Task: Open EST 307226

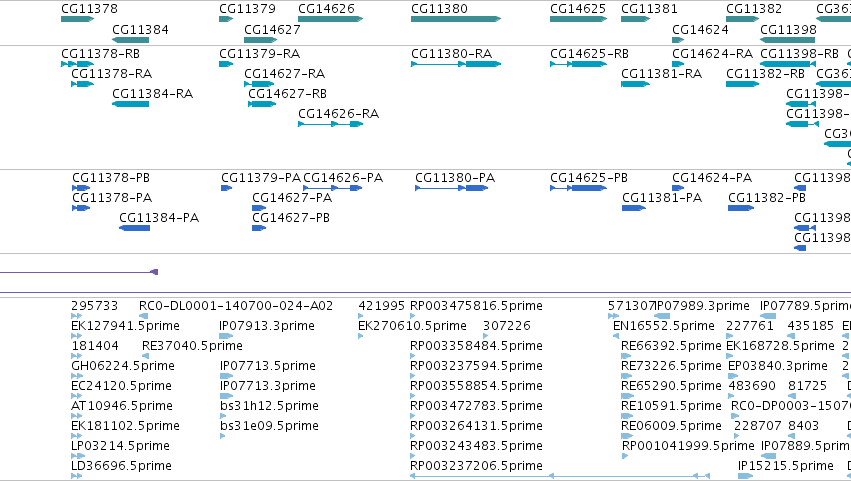Action: pos(507,326)
